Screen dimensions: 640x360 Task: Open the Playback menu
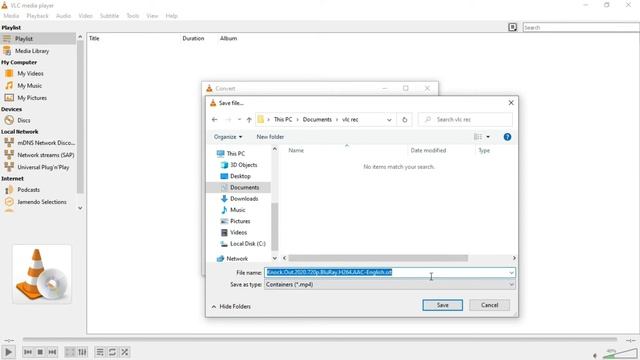click(37, 16)
